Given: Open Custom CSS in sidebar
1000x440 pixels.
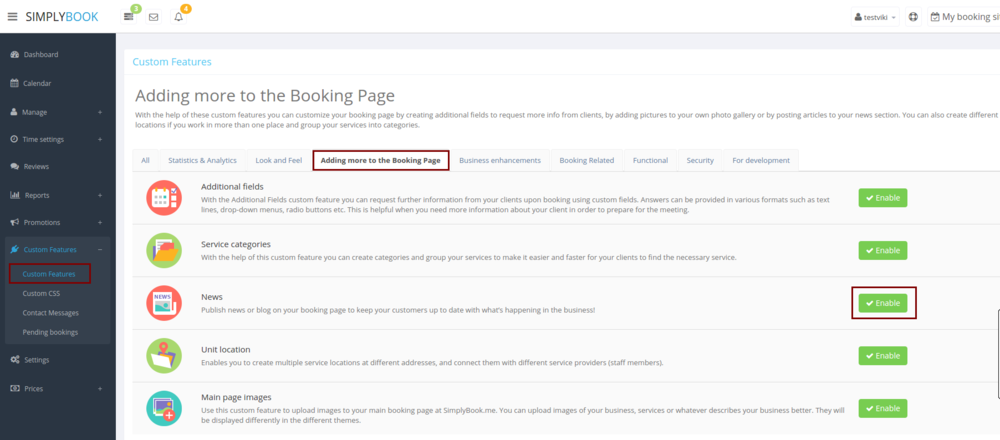Looking at the screenshot, I should click(x=42, y=294).
